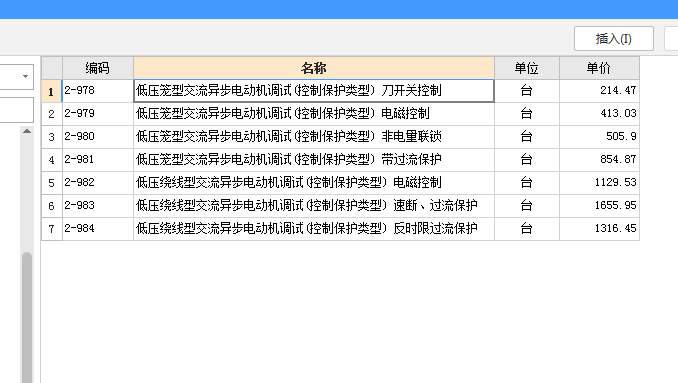
Task: Click code cell 2-979
Action: (x=98, y=114)
